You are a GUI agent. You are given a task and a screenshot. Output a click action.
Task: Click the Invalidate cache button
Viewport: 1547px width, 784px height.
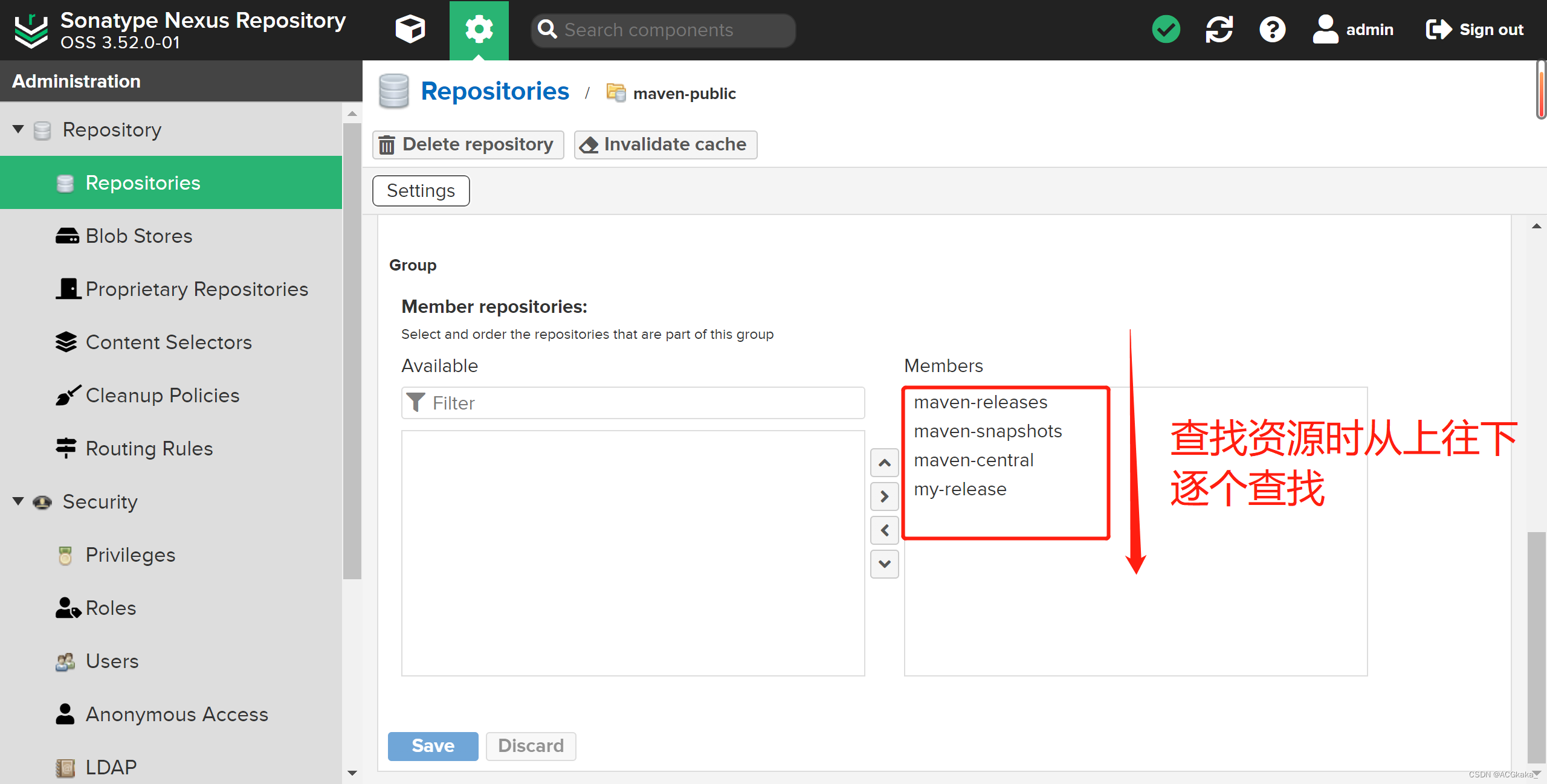[x=665, y=144]
